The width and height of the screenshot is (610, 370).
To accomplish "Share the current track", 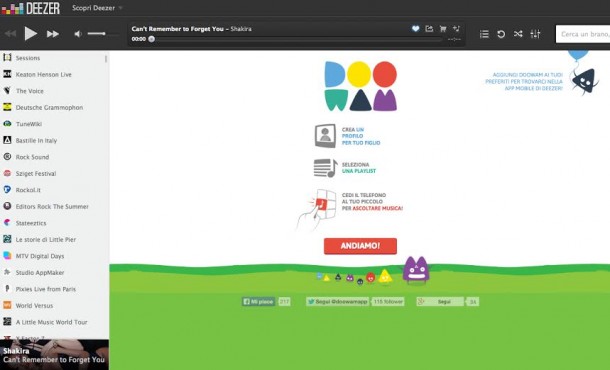I will click(429, 28).
